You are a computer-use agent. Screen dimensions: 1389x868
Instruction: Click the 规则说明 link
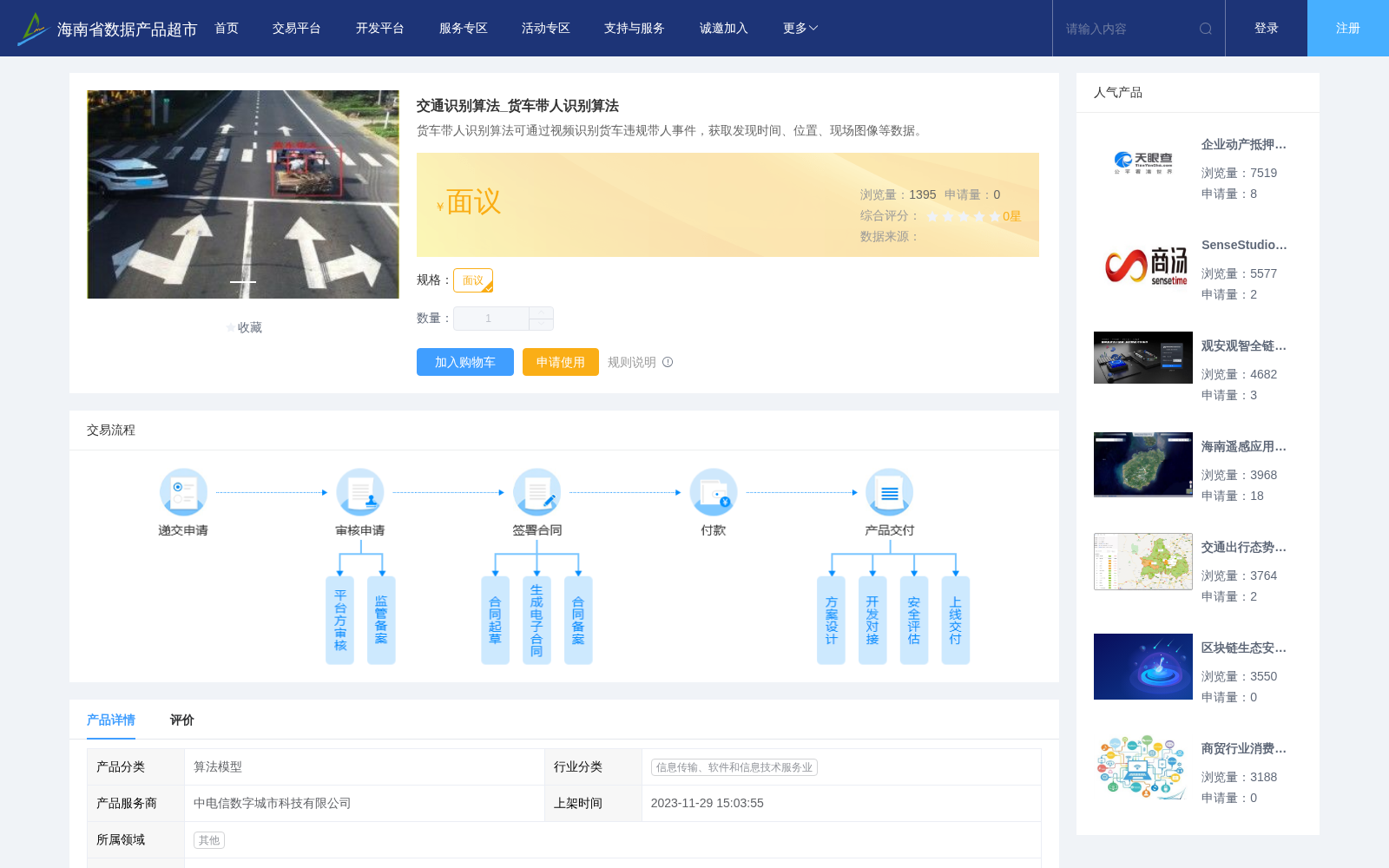tap(632, 362)
